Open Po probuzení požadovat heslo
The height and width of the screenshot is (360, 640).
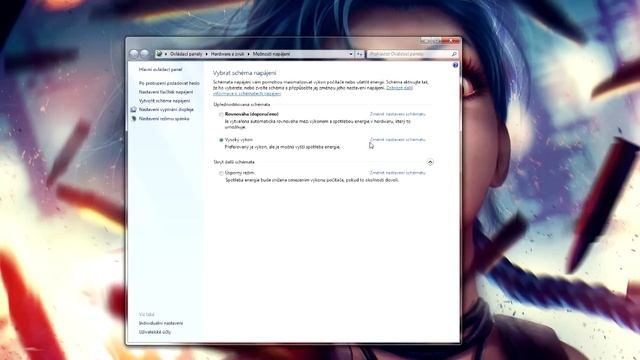[169, 83]
